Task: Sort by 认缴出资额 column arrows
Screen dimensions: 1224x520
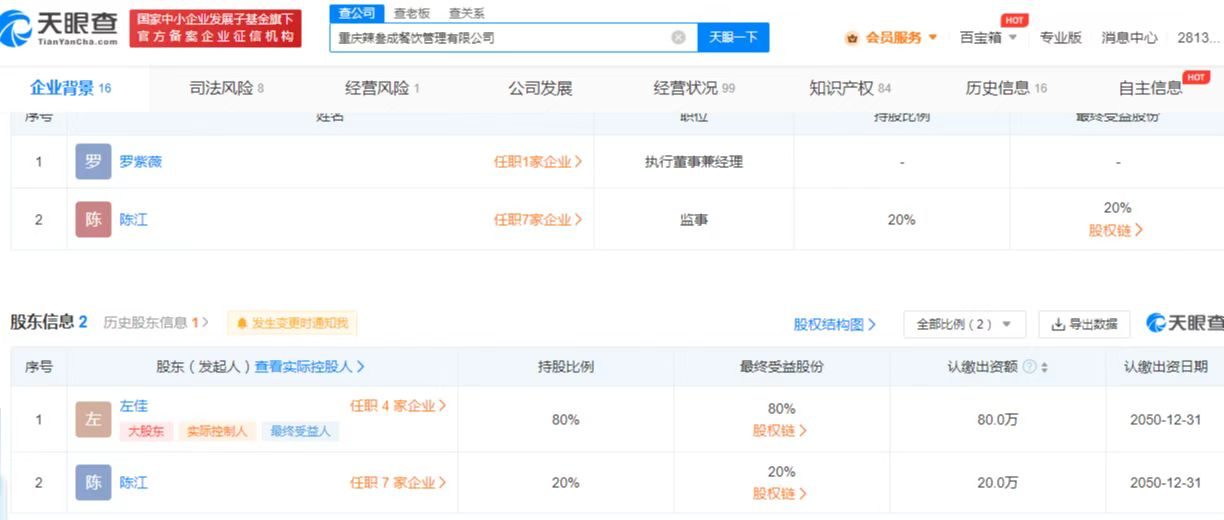Action: [x=1045, y=367]
